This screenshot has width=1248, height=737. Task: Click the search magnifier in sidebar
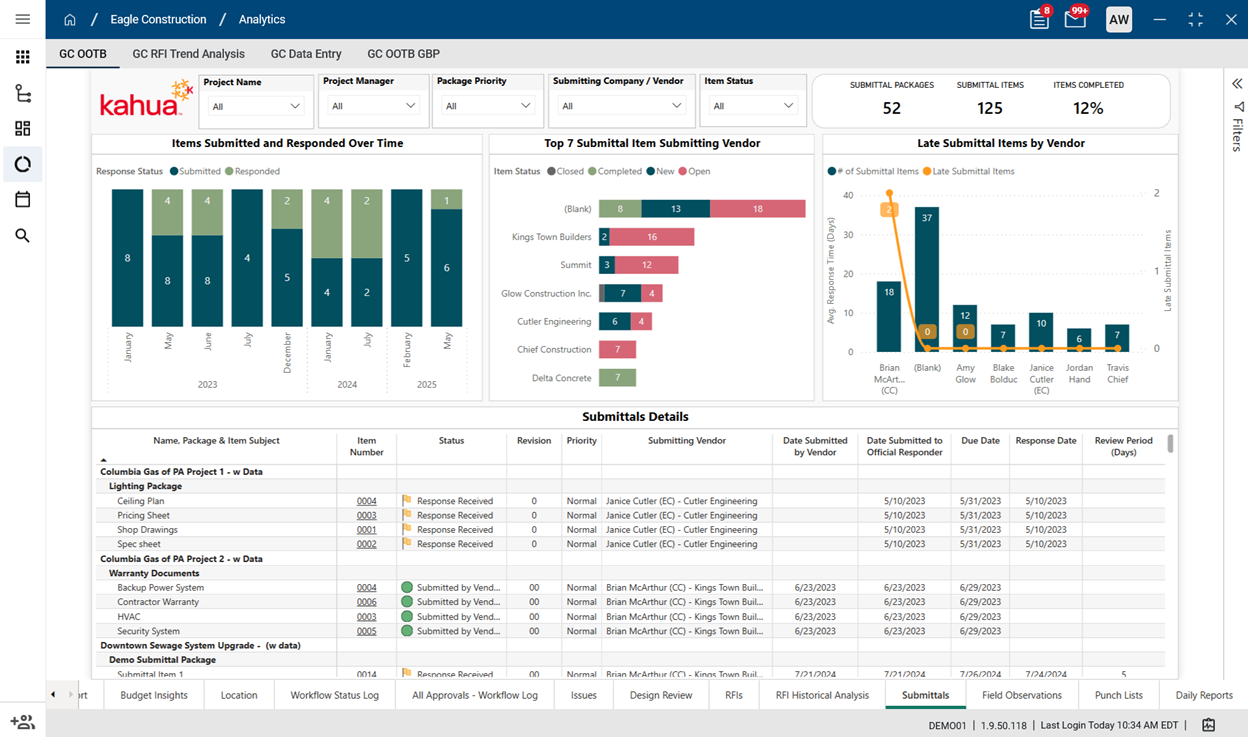pyautogui.click(x=22, y=236)
